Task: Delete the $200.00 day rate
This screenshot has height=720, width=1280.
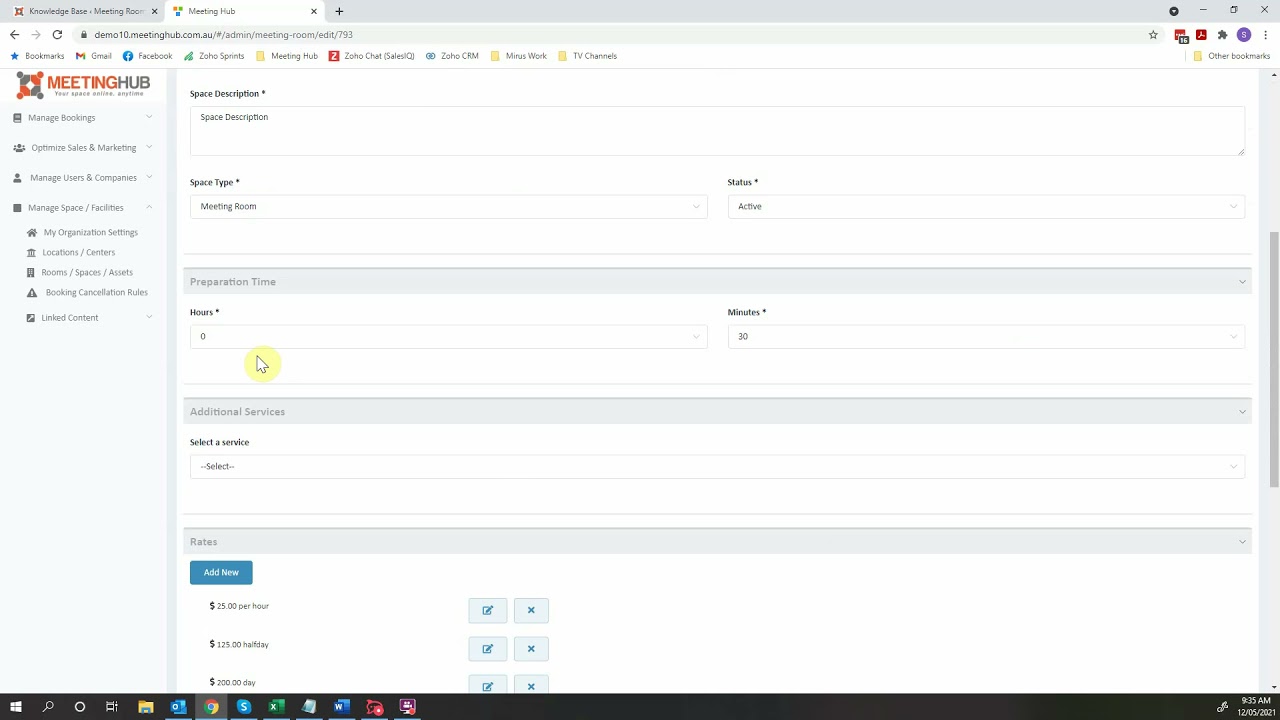Action: [531, 686]
